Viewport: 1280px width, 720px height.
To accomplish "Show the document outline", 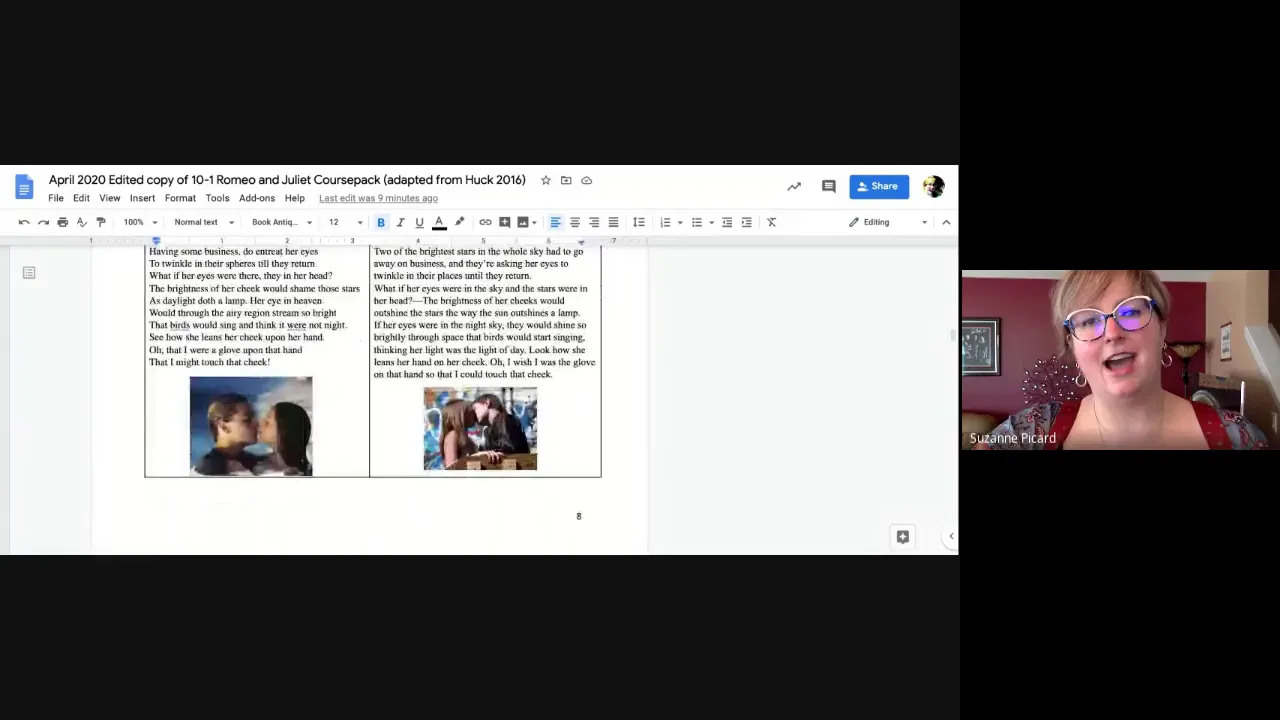I will click(x=29, y=272).
